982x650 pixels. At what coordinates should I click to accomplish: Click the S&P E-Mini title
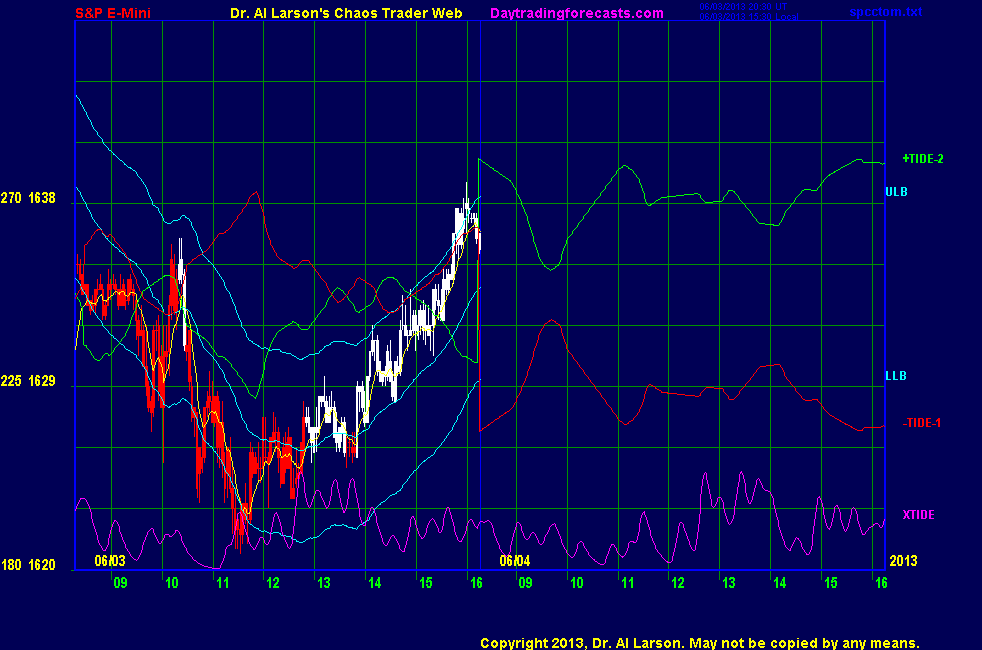point(114,13)
